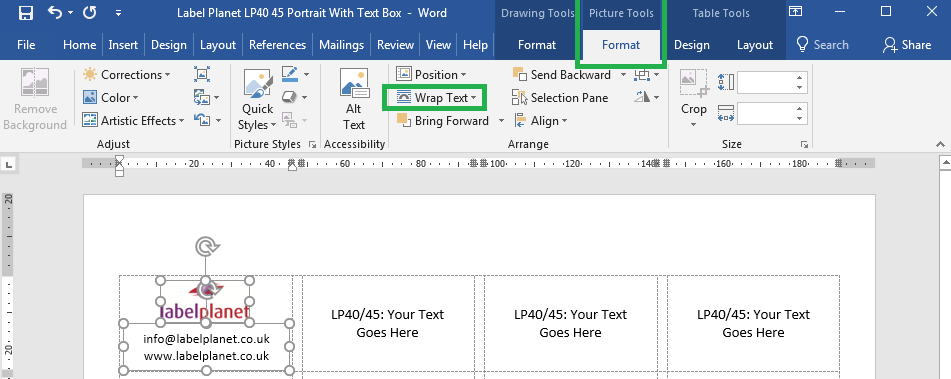The image size is (951, 379).
Task: Switch to the Home tab
Action: pos(79,45)
